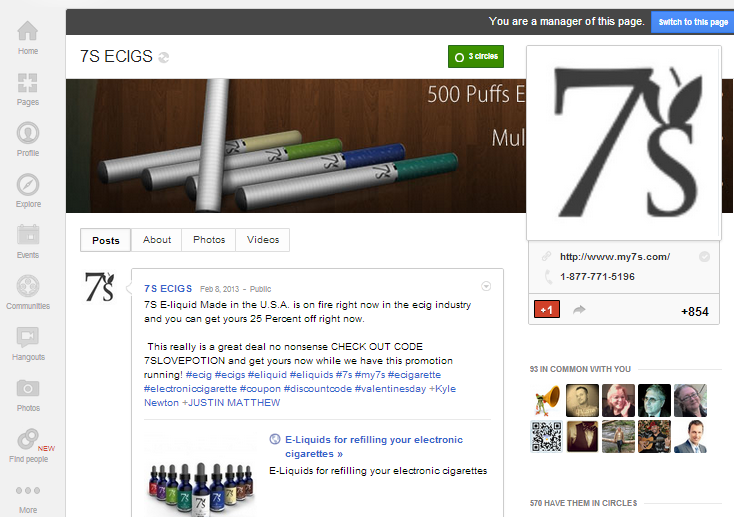The width and height of the screenshot is (734, 517).
Task: Click phone number 1-877-771-5196
Action: (x=597, y=277)
